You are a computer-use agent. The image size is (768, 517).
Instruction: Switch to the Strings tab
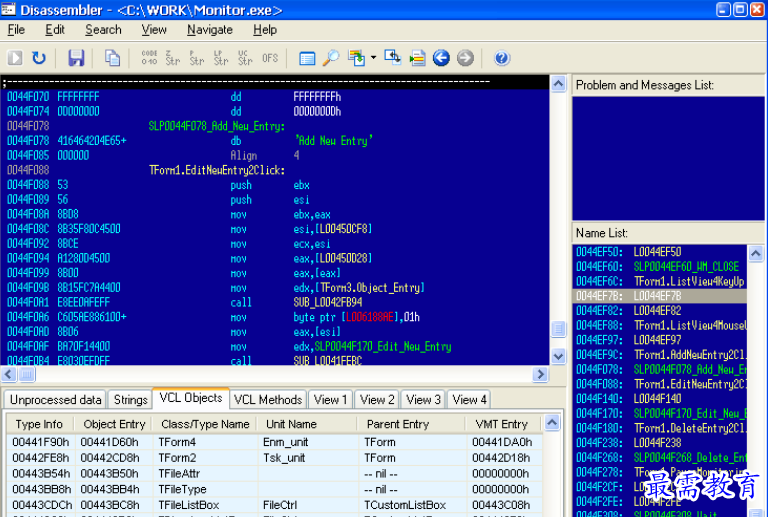130,400
